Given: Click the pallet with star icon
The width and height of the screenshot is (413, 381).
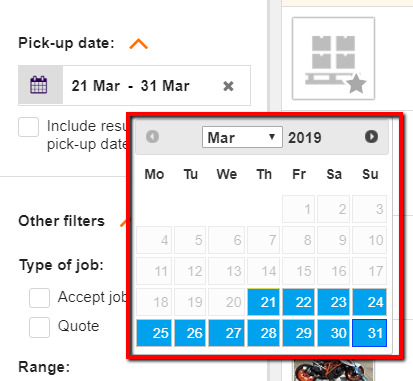Looking at the screenshot, I should 333,59.
